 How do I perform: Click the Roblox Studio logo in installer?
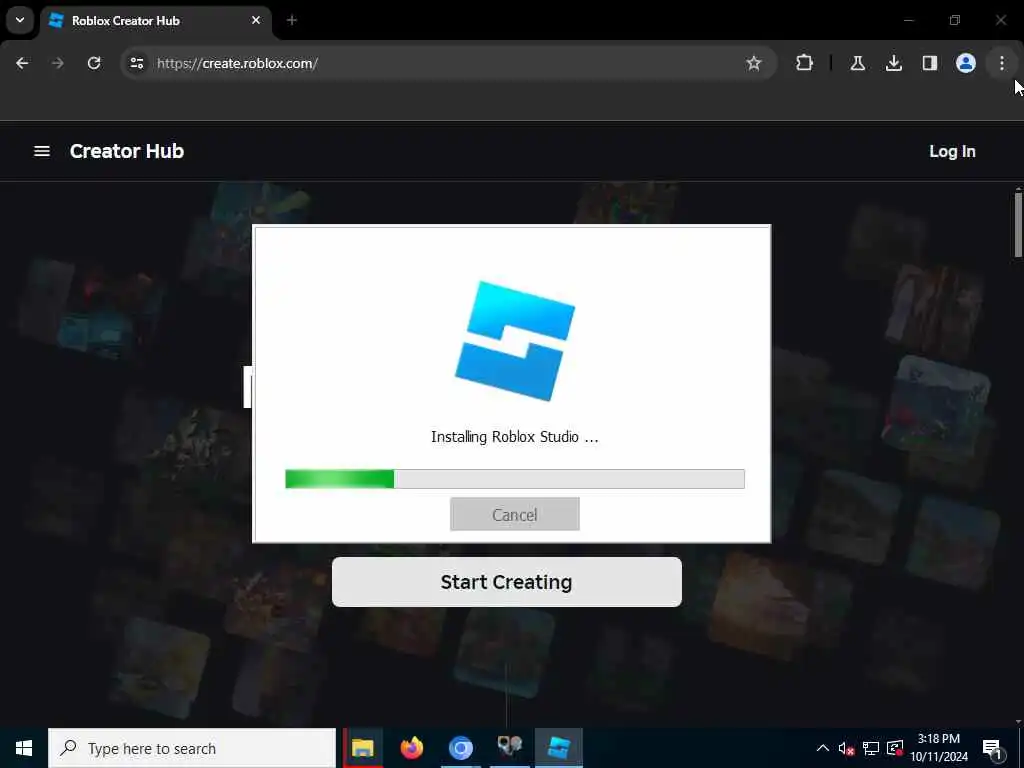pos(515,340)
